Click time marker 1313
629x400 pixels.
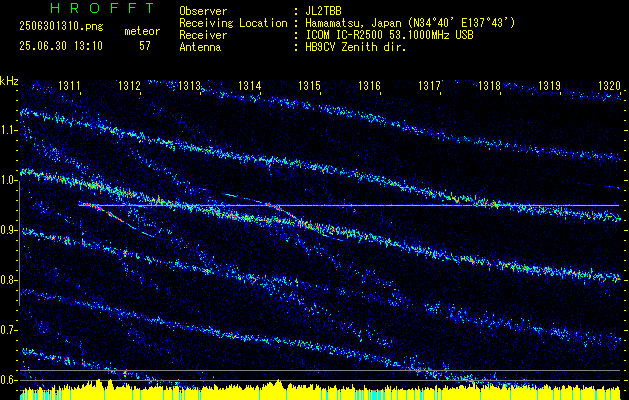[x=189, y=85]
